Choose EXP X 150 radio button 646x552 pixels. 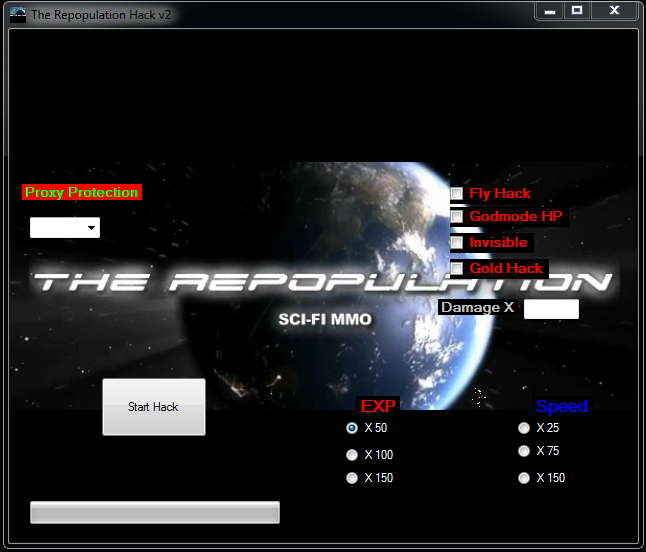tap(352, 478)
